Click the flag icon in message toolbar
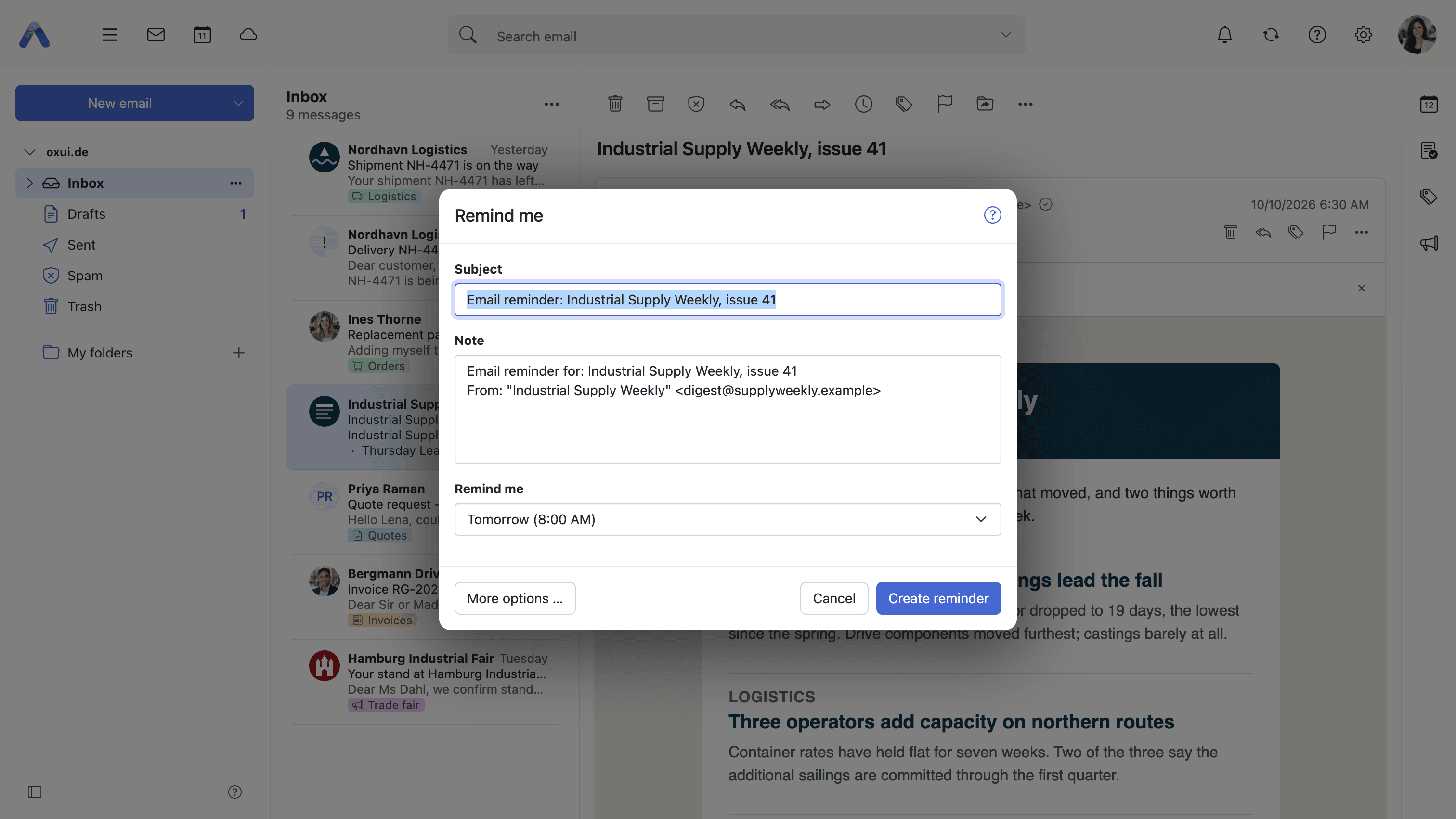The width and height of the screenshot is (1456, 819). pyautogui.click(x=945, y=104)
